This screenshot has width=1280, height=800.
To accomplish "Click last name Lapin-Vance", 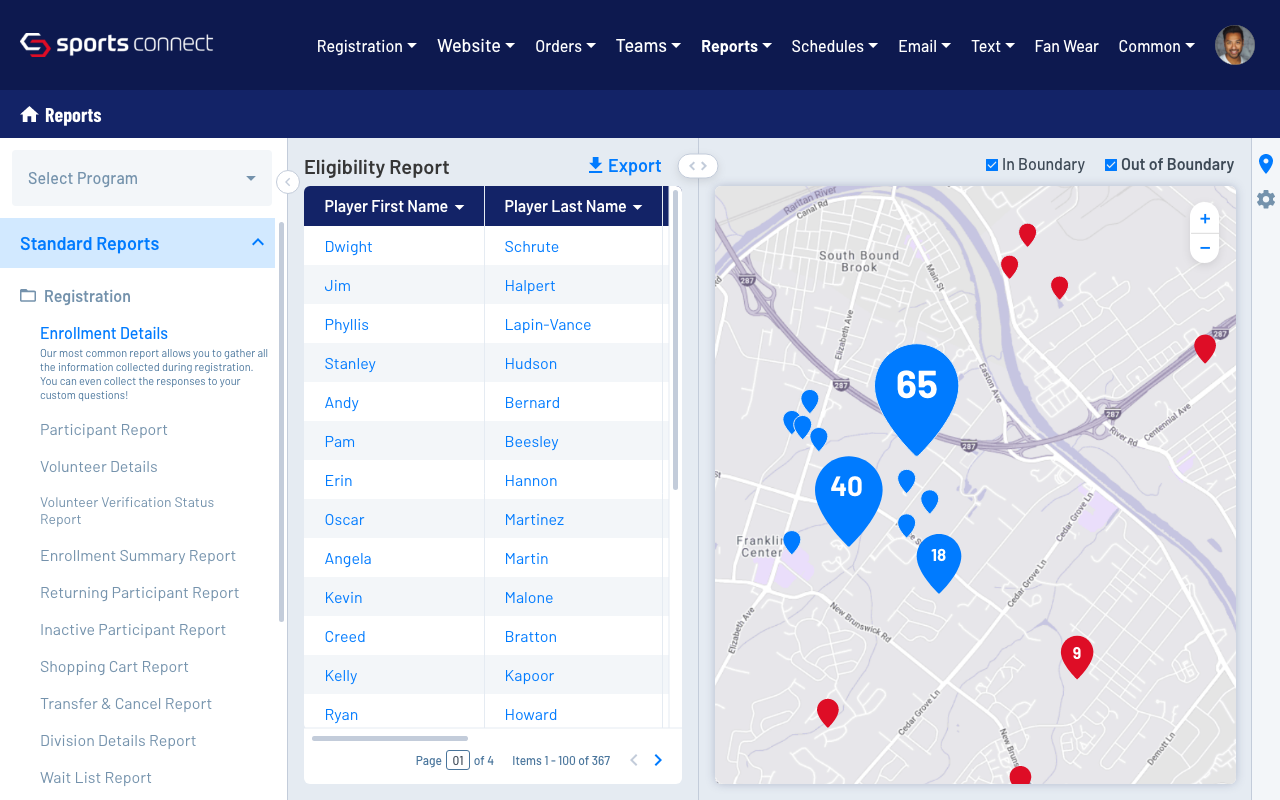I will tap(548, 324).
